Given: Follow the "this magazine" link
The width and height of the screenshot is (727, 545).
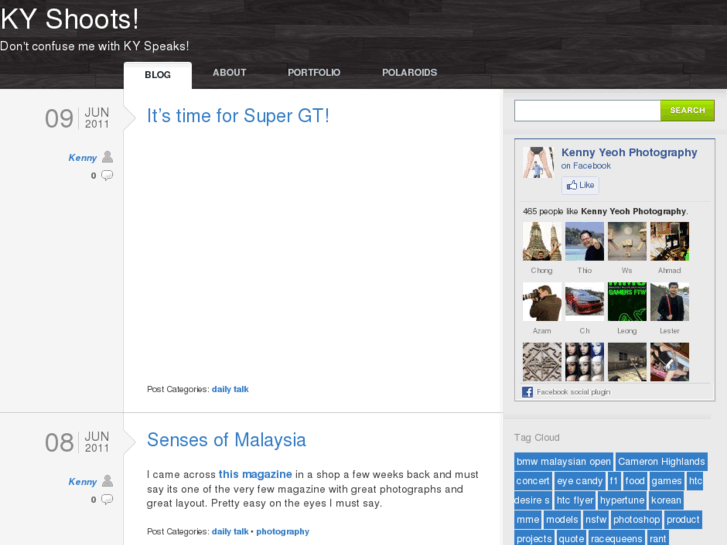Looking at the screenshot, I should [255, 474].
